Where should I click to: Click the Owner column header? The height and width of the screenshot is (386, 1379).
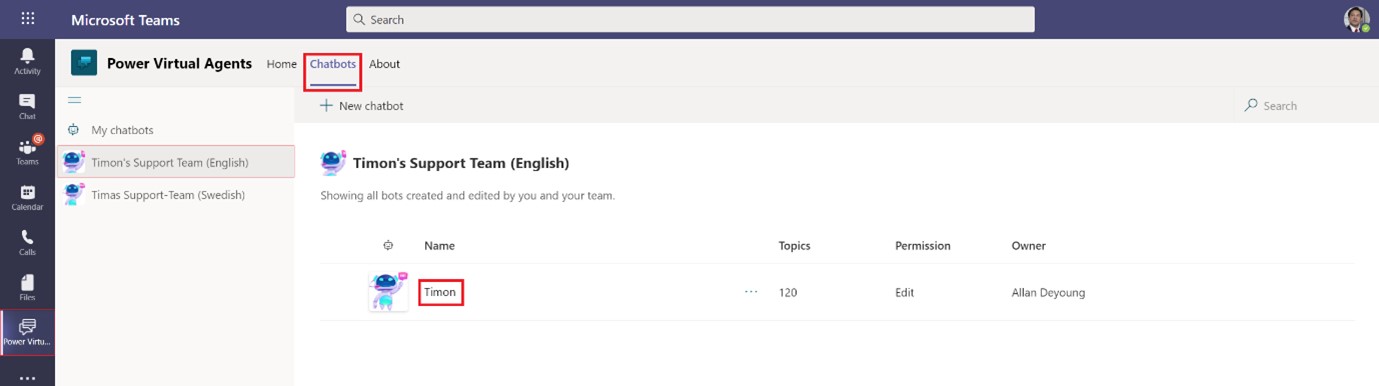1028,246
